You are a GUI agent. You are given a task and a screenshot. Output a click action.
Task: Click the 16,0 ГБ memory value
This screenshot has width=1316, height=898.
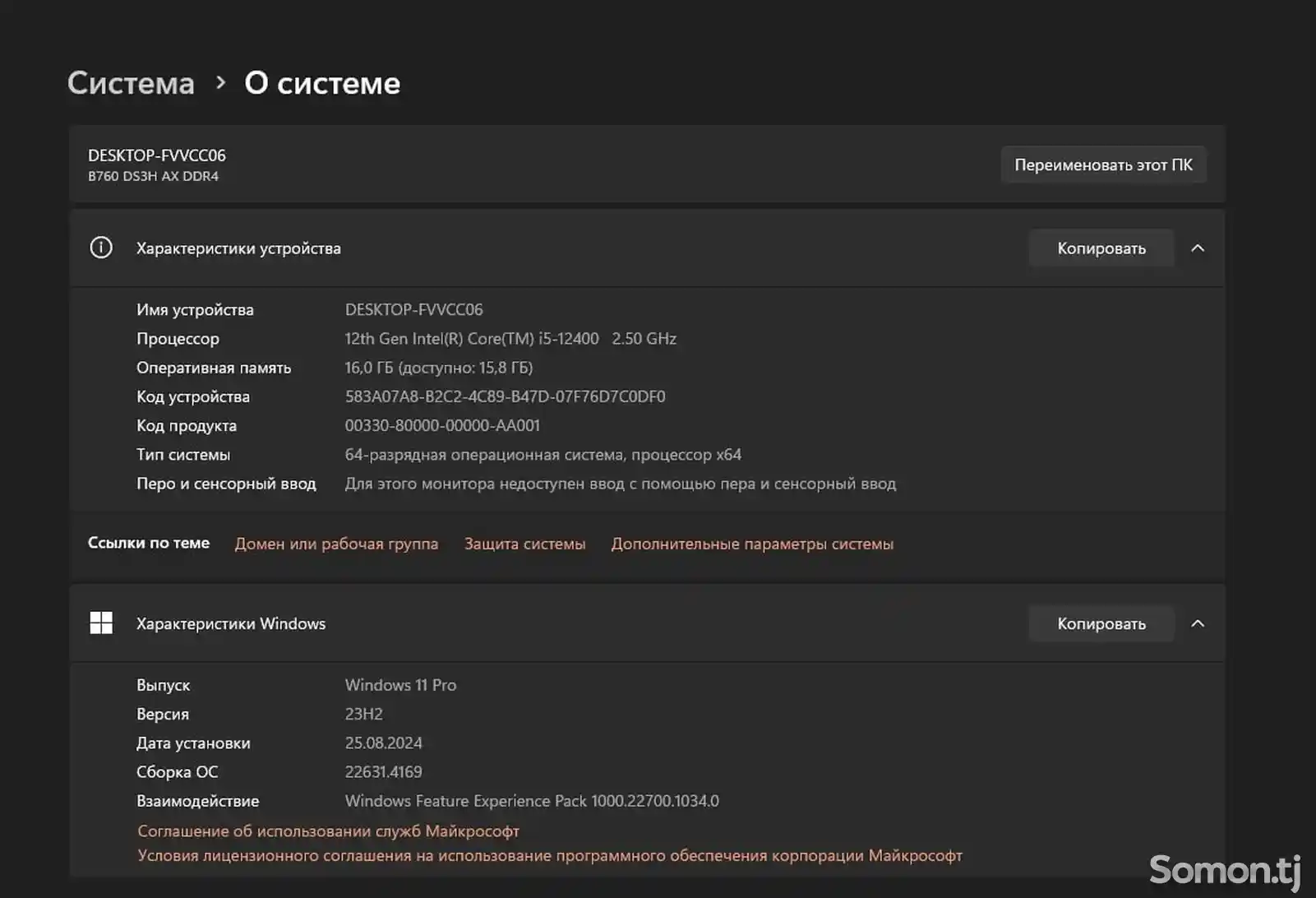point(439,368)
